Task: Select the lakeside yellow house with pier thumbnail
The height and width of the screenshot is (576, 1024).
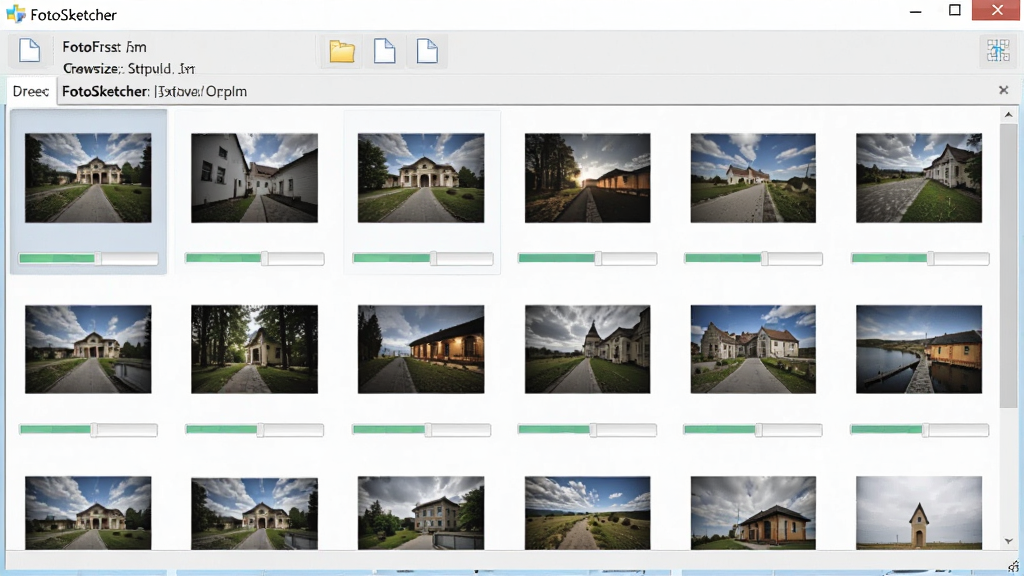Action: click(x=919, y=349)
